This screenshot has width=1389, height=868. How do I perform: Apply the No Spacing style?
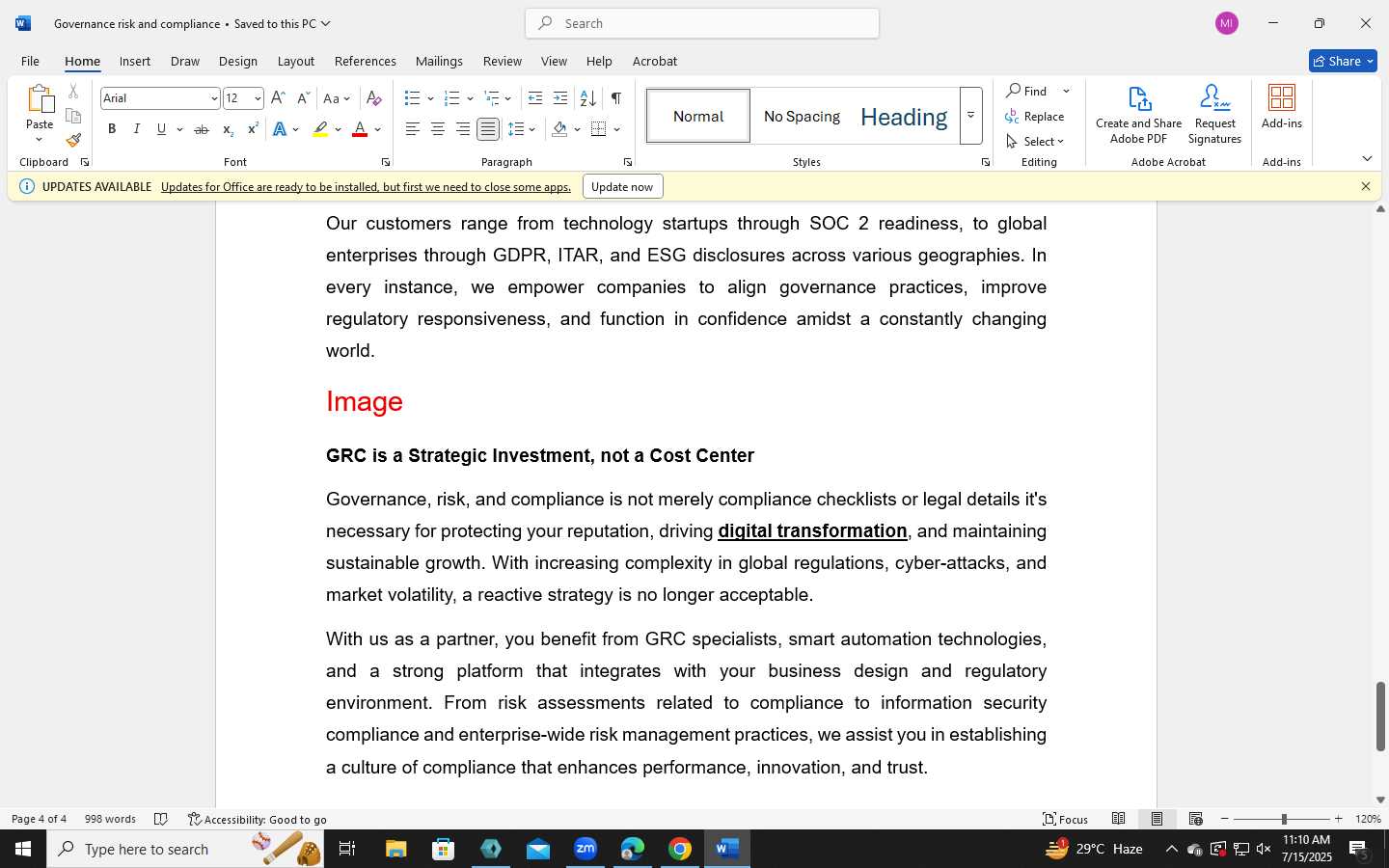(802, 116)
